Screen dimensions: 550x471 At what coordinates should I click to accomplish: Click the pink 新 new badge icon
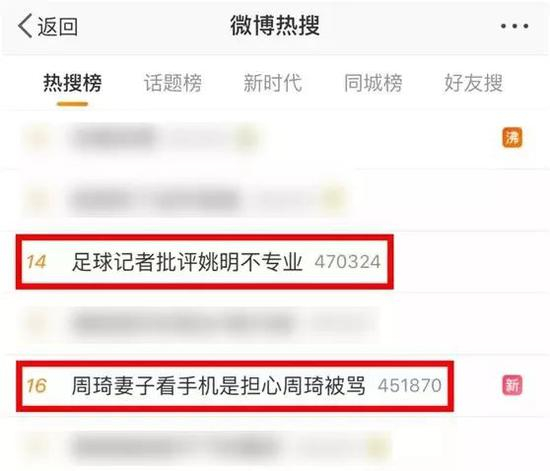point(512,385)
